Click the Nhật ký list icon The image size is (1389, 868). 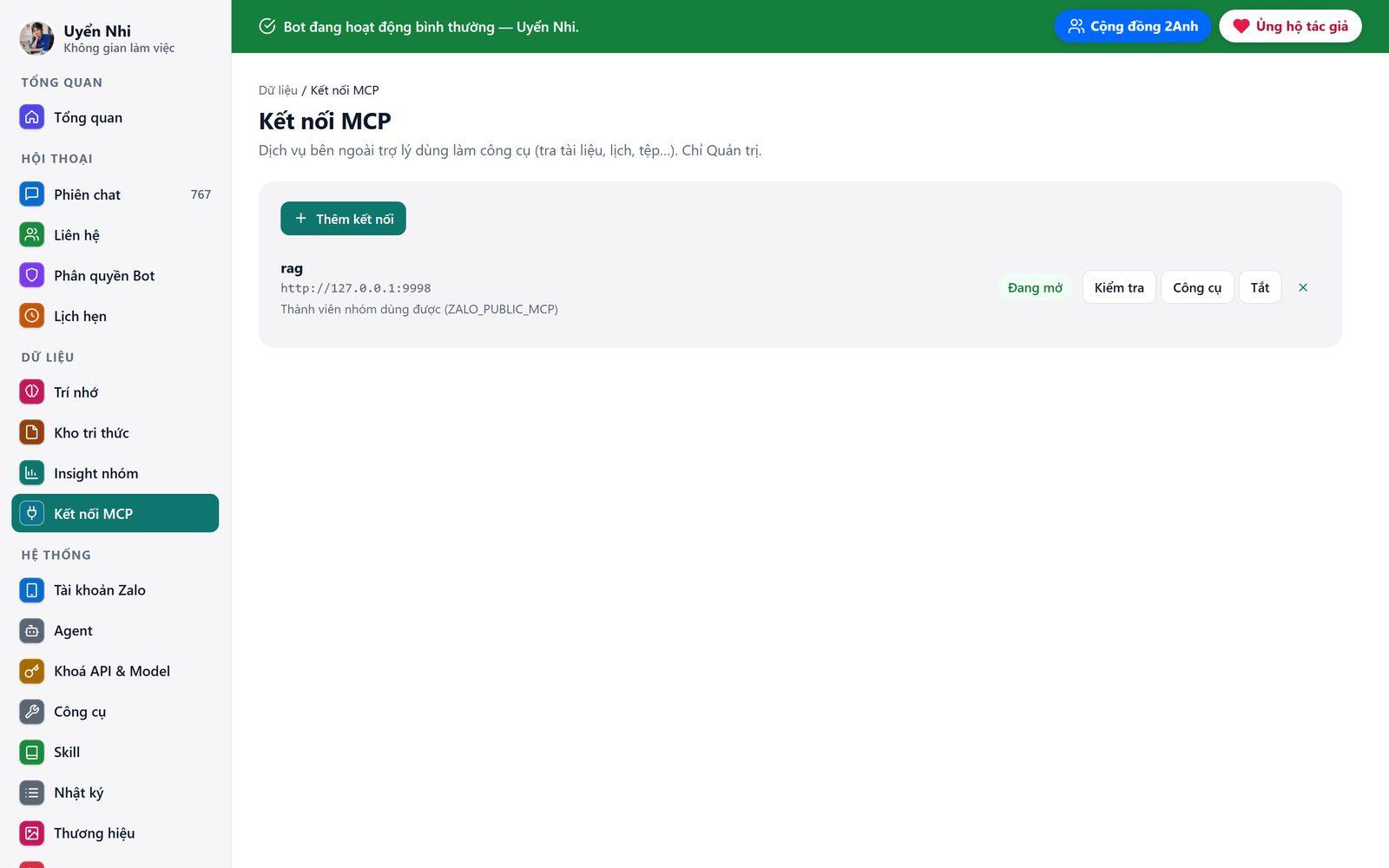[32, 792]
